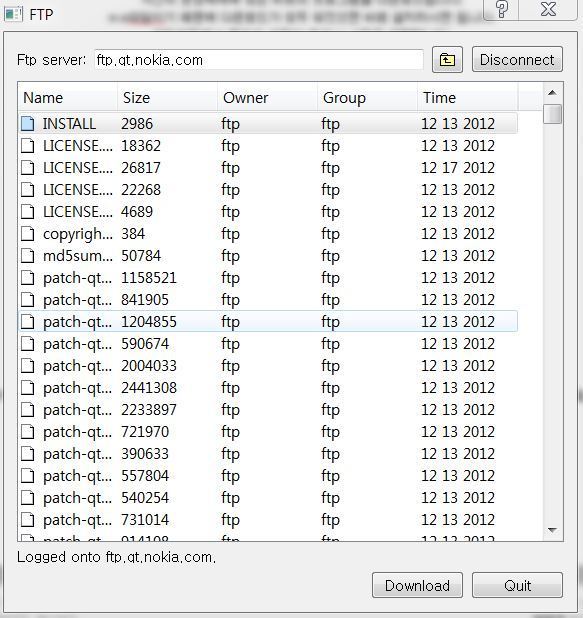Select patch-qt file sized 2233897

click(x=268, y=410)
